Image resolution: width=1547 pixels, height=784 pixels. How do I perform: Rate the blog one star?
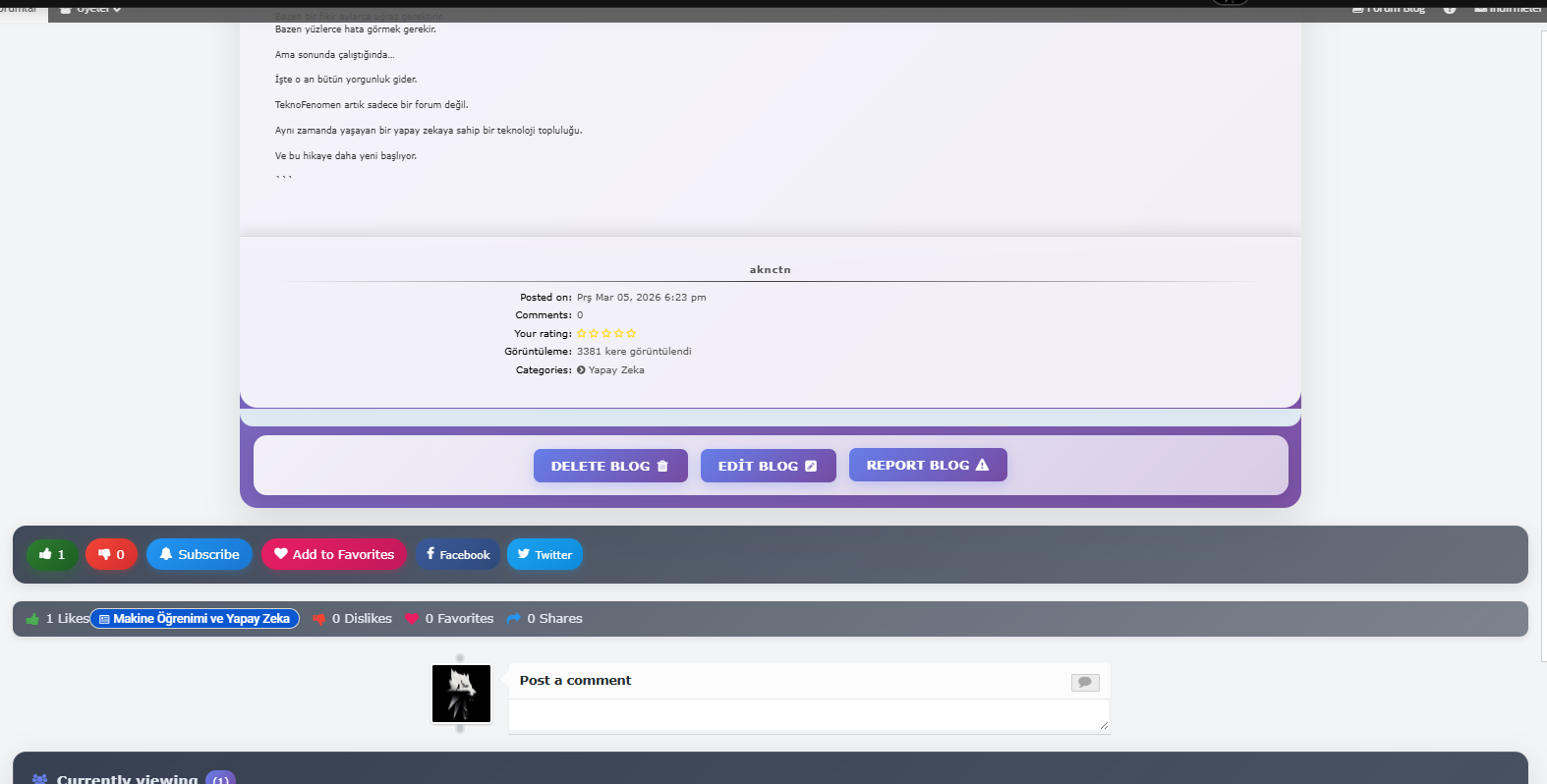click(581, 334)
